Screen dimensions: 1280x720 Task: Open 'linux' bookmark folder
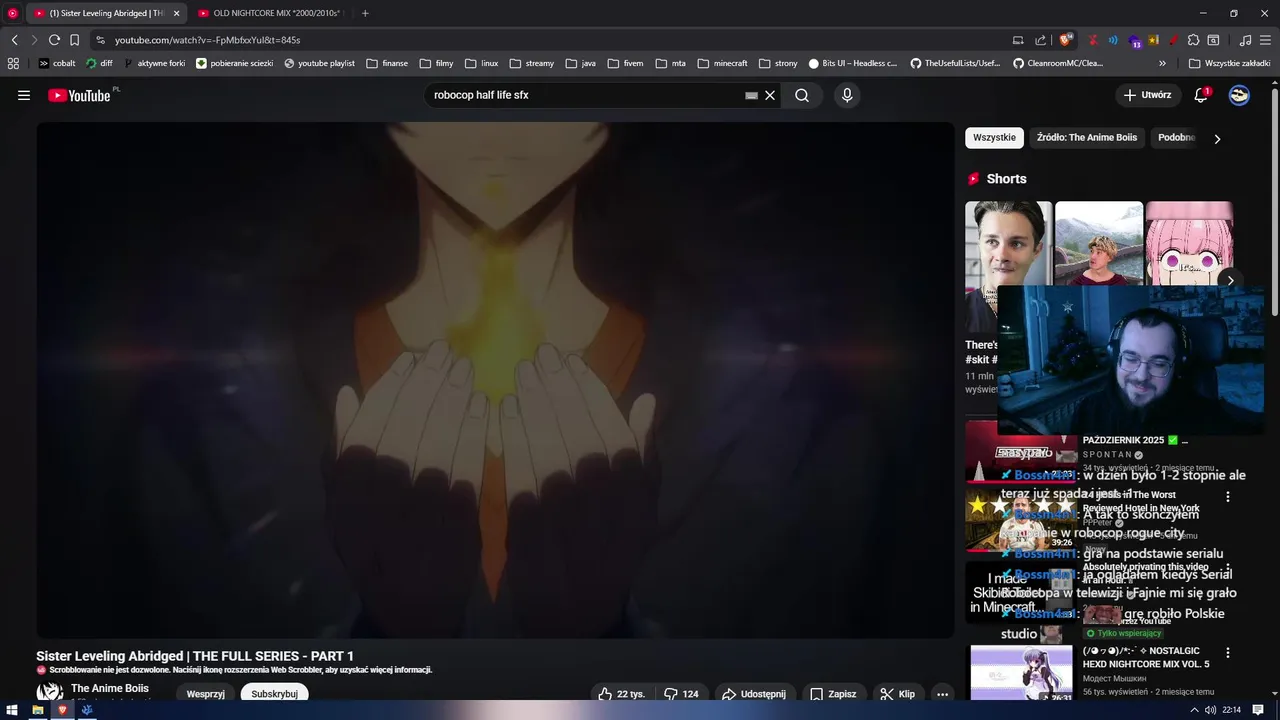click(x=480, y=63)
